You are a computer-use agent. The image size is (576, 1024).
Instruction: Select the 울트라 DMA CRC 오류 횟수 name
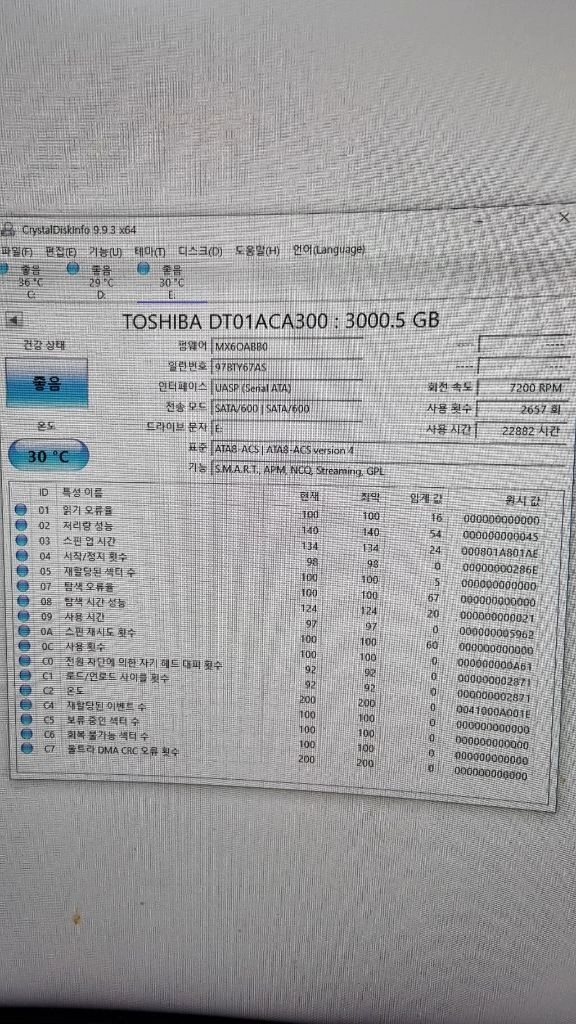[123, 751]
